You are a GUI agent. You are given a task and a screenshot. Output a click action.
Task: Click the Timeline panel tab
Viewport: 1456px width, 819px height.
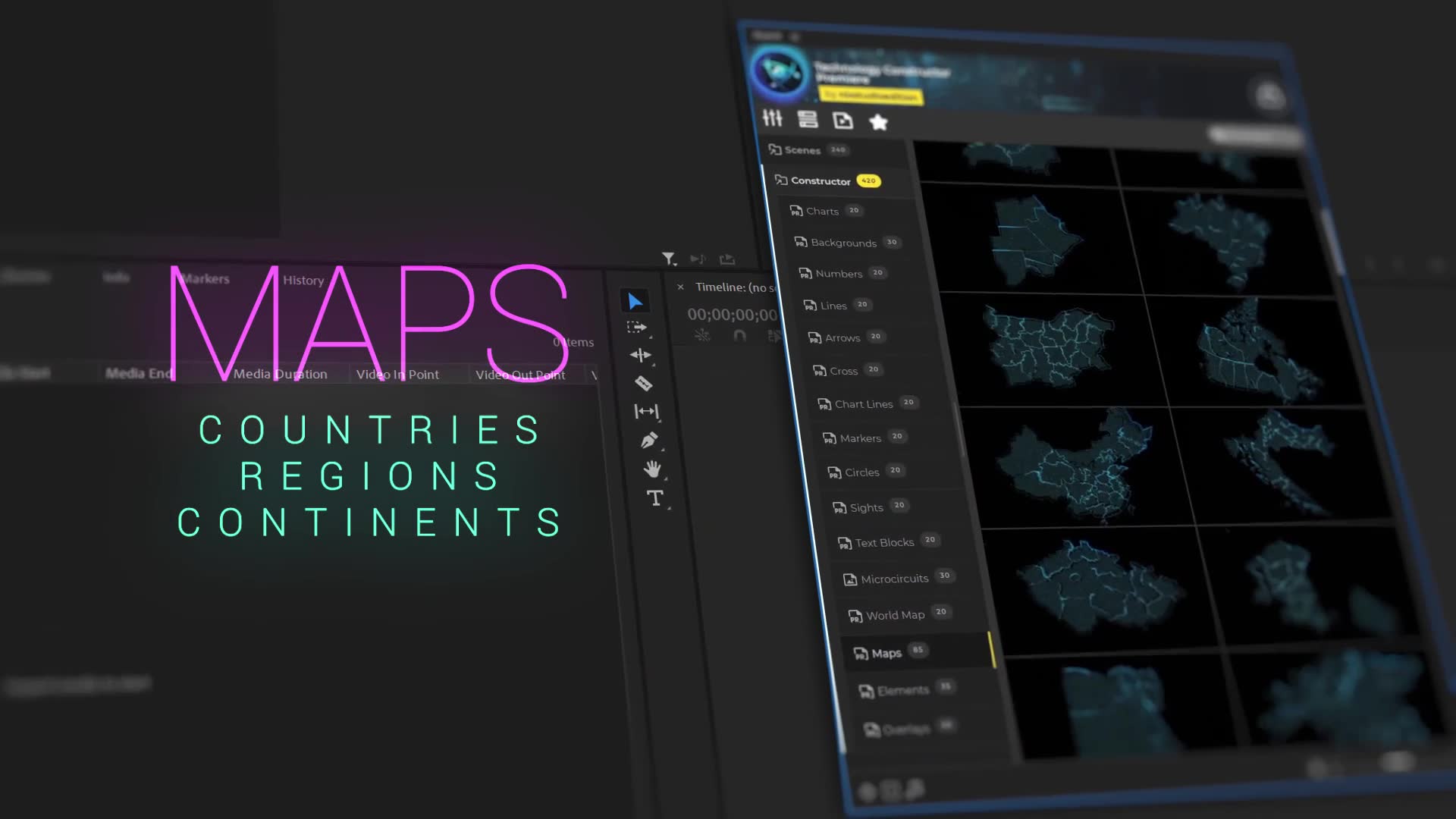pos(736,287)
